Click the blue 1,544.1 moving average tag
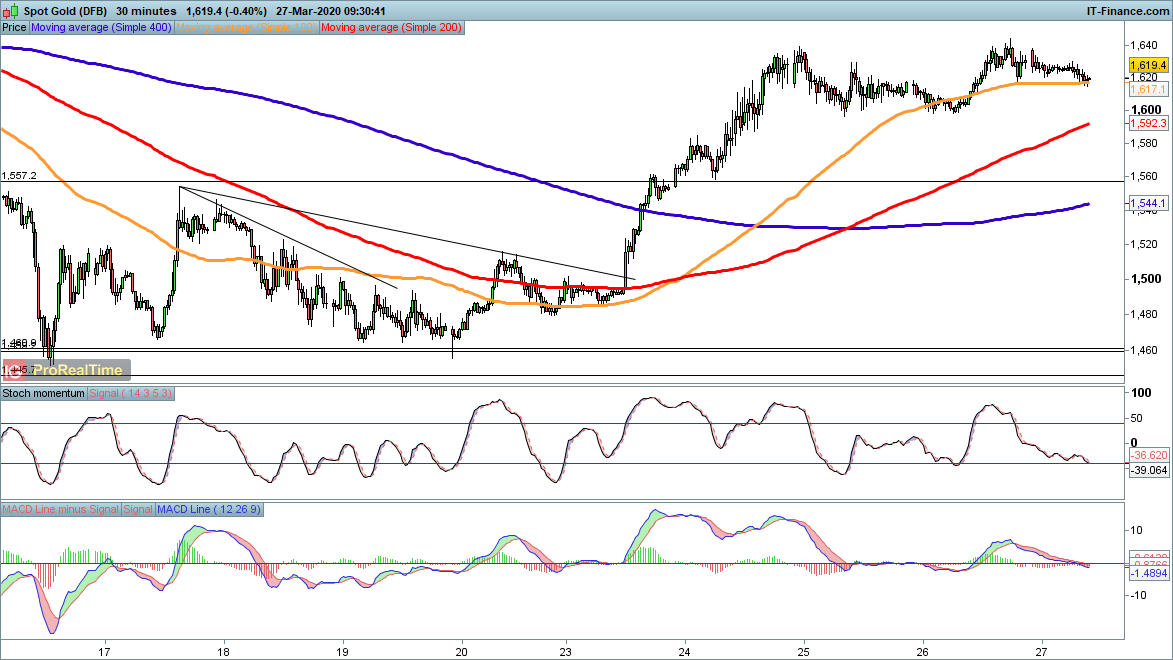 (x=1148, y=203)
